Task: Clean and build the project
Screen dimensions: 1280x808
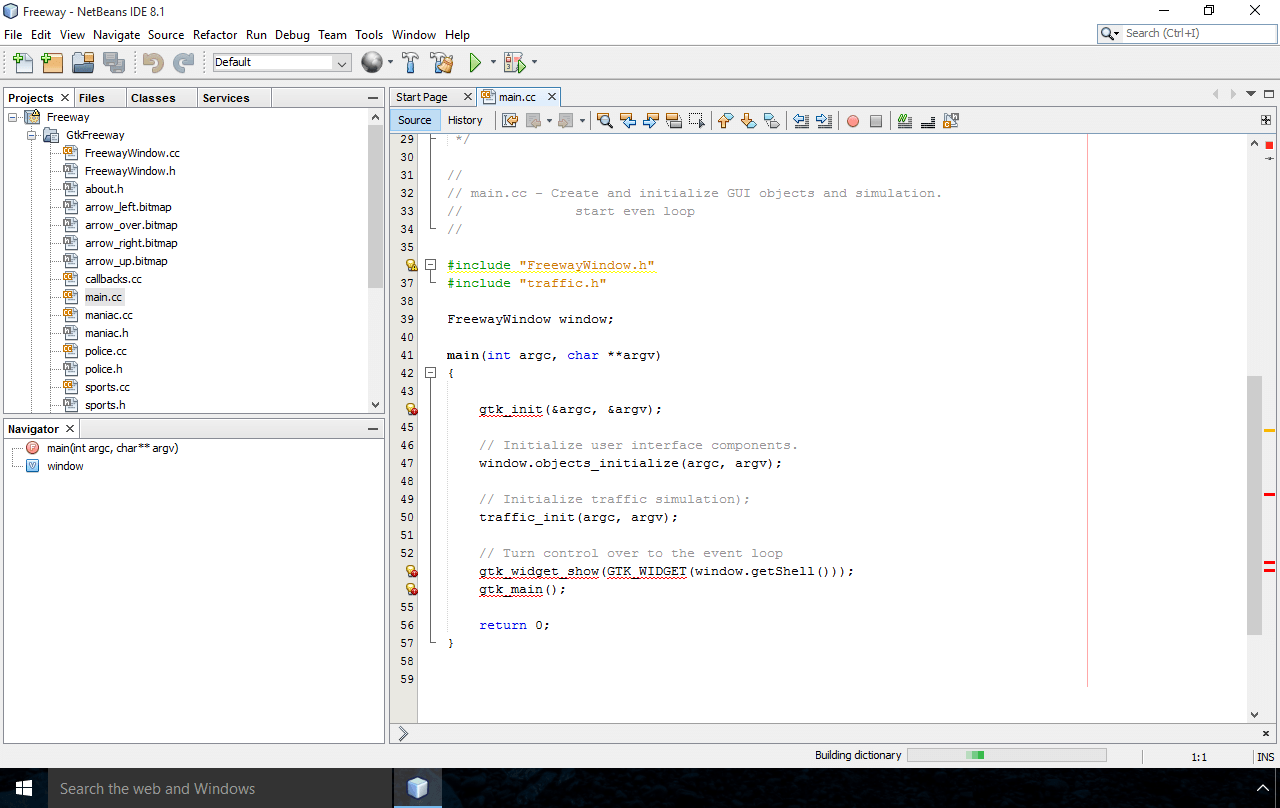Action: (443, 62)
